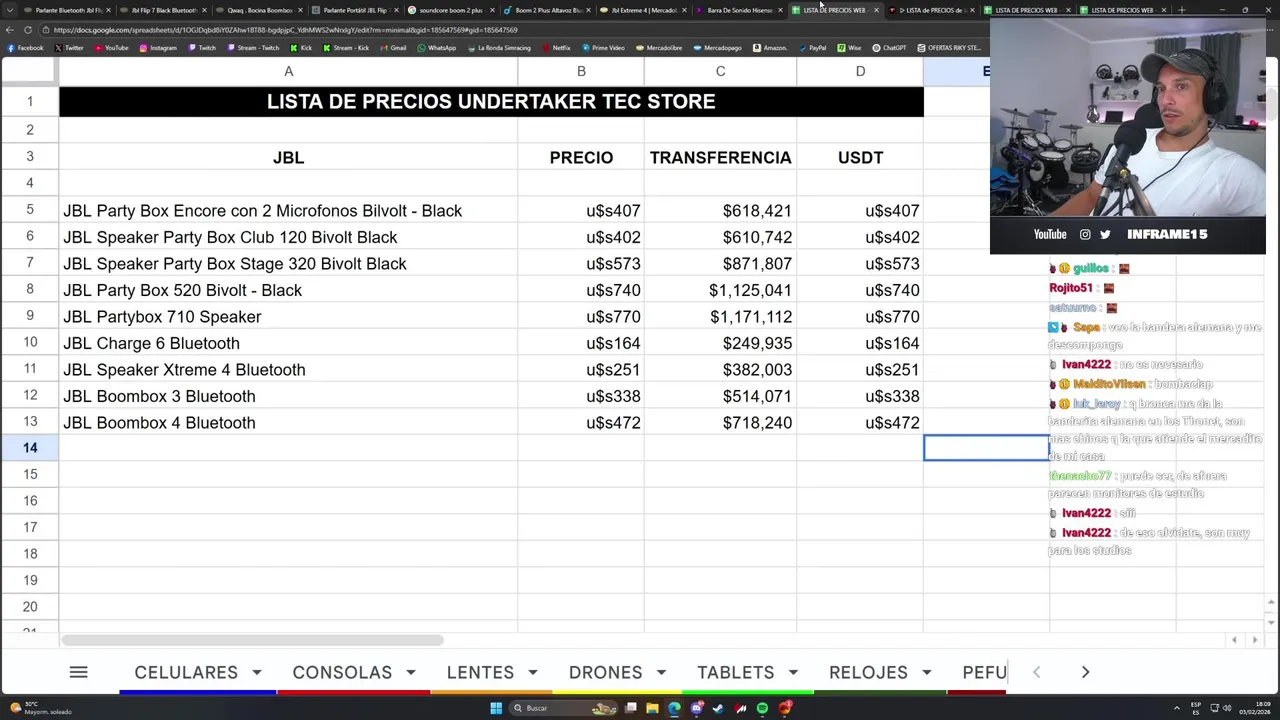
Task: Open the Twitch bookmark
Action: coord(202,48)
